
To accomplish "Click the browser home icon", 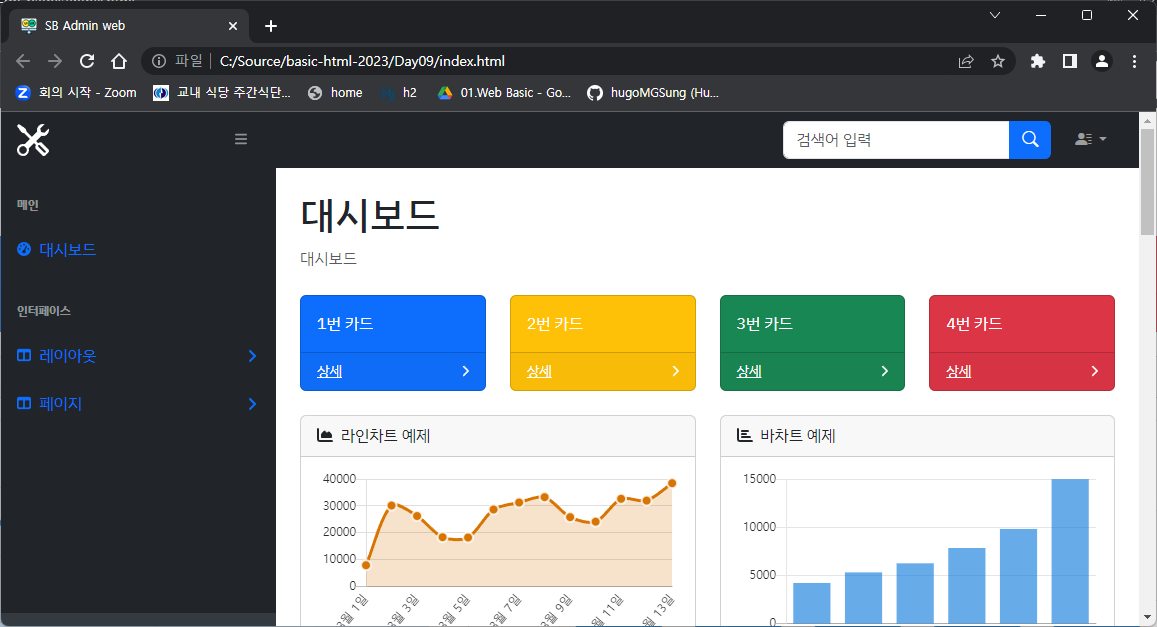I will [x=119, y=61].
